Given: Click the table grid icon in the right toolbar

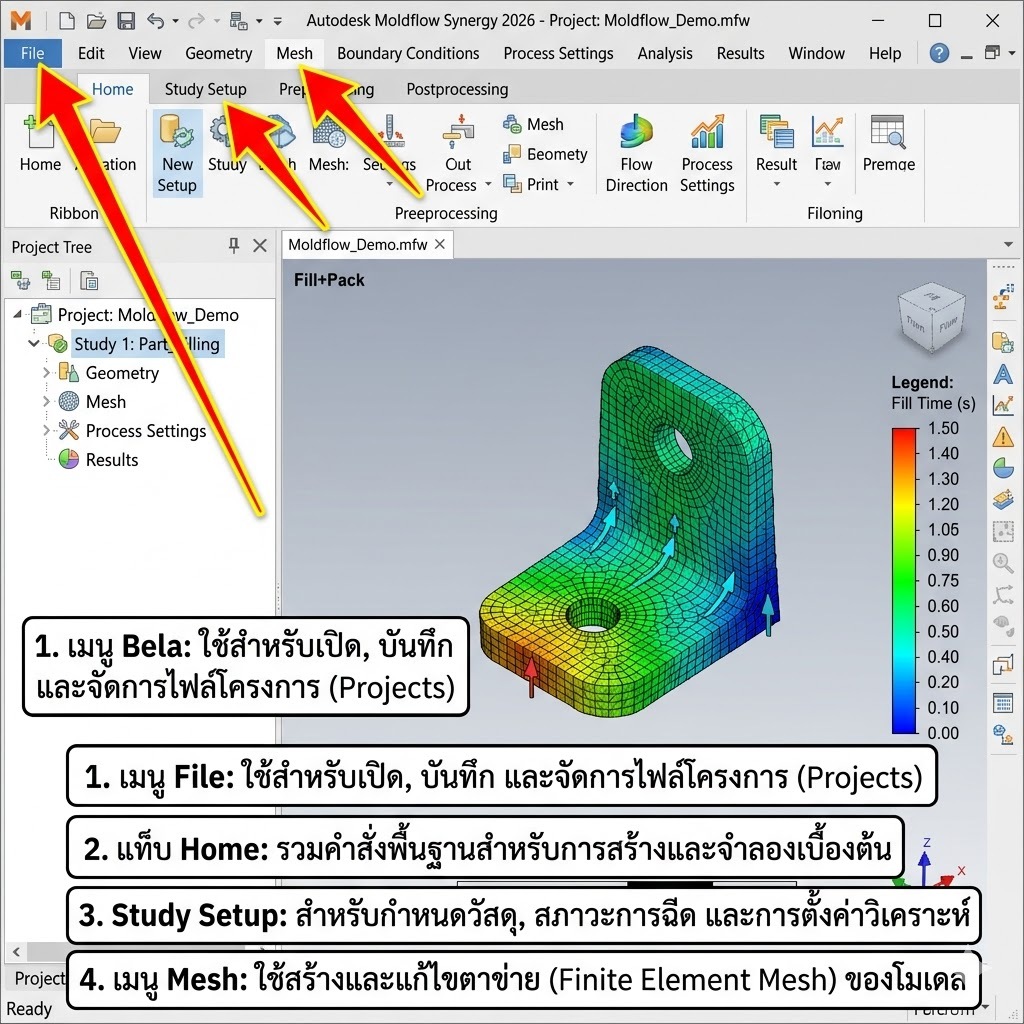Looking at the screenshot, I should click(x=1002, y=703).
